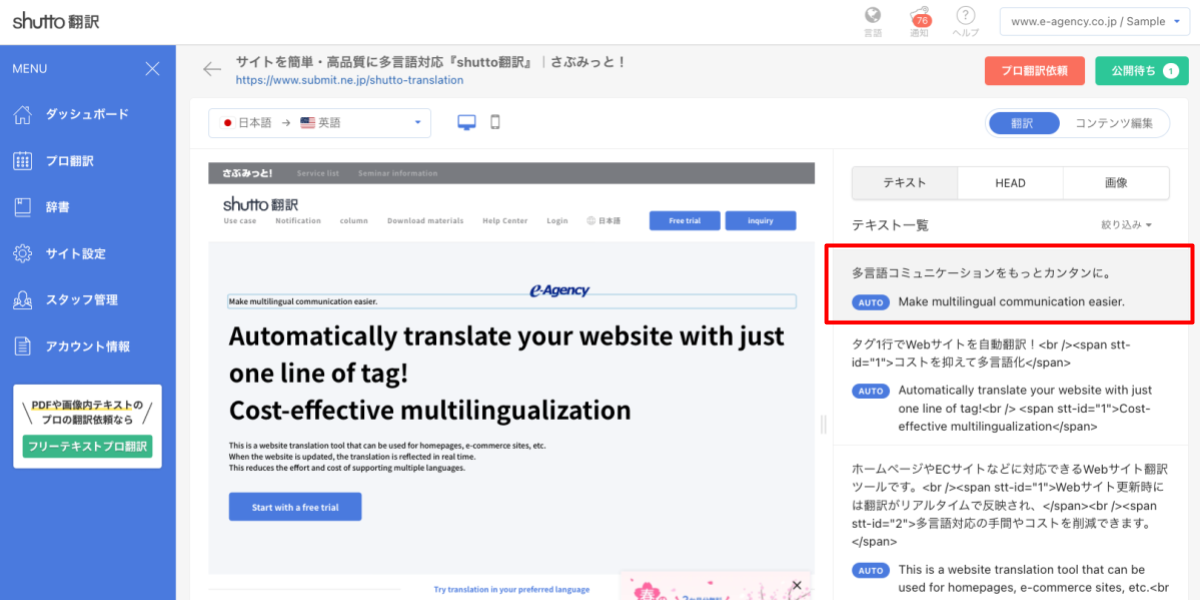Click Use case in preview navigation
The image size is (1200, 600).
point(240,221)
